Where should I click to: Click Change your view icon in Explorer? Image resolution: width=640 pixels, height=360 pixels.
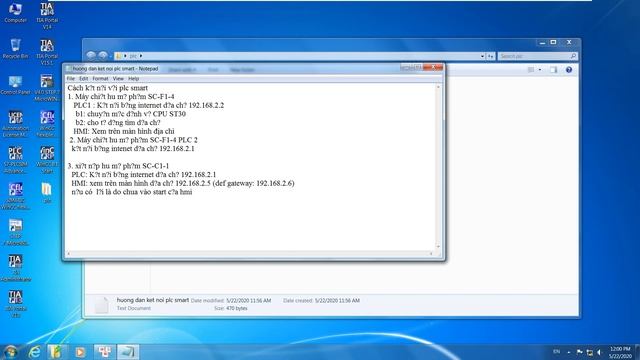click(531, 70)
